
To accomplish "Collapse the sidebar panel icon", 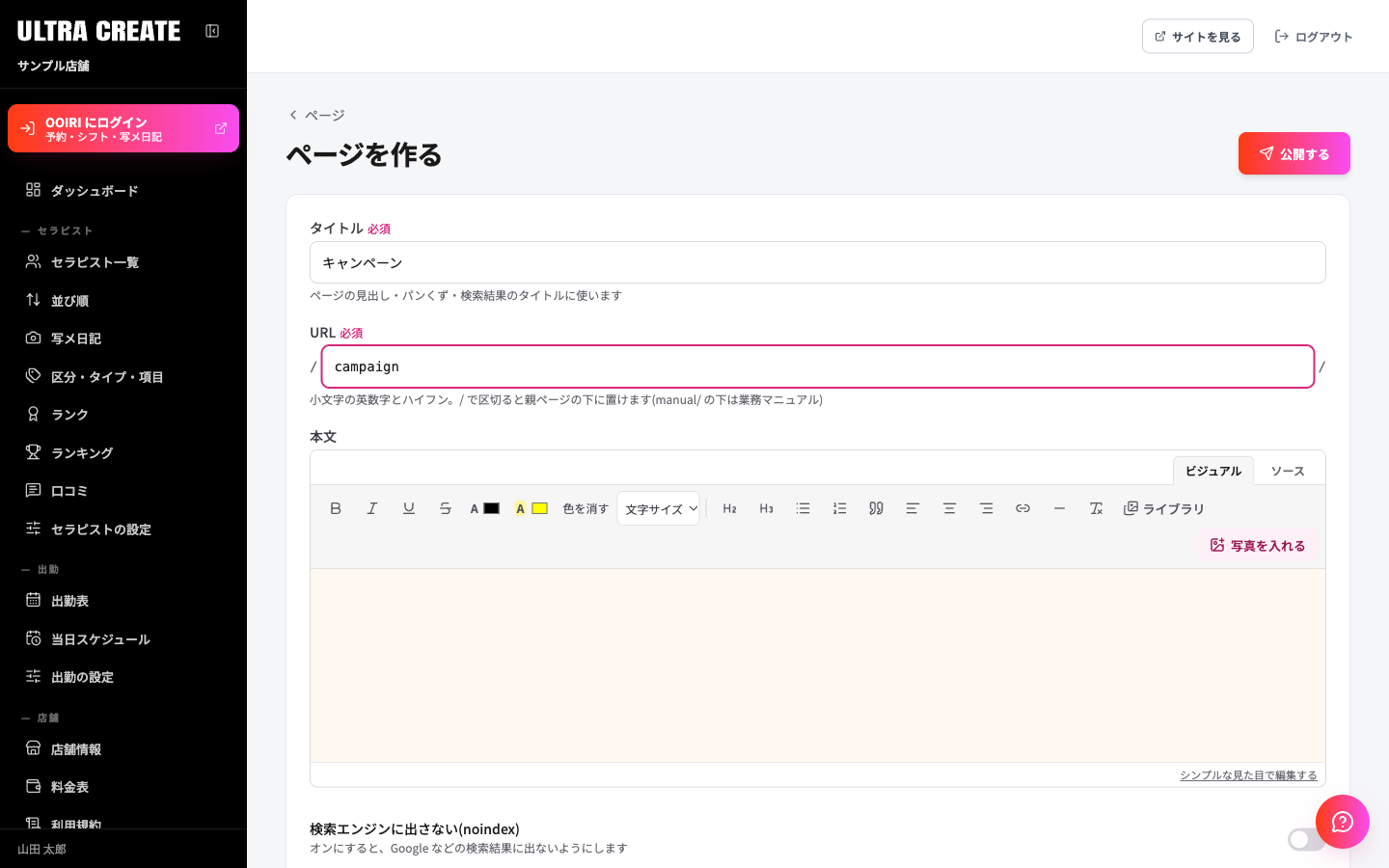I will (212, 31).
